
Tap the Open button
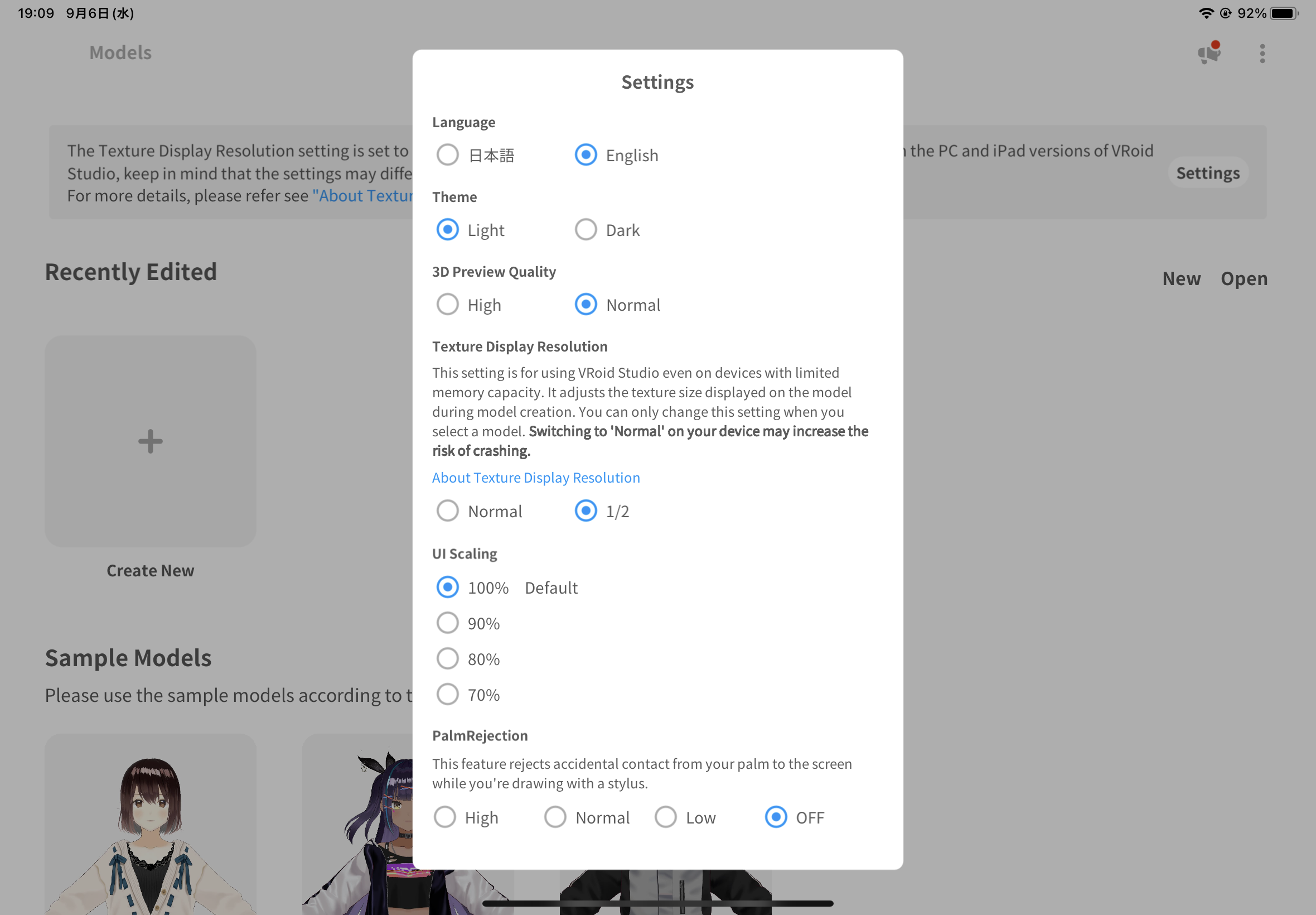pyautogui.click(x=1244, y=278)
